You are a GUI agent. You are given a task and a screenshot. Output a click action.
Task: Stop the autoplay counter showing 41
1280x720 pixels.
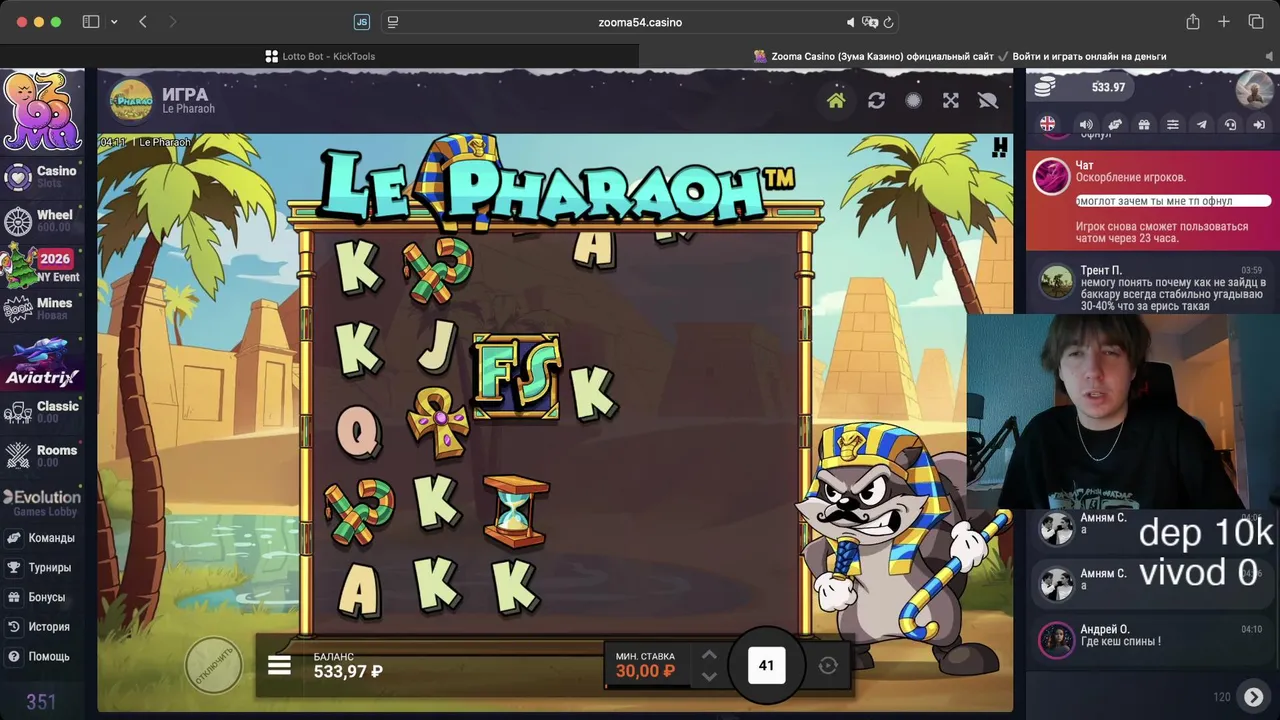click(x=766, y=665)
